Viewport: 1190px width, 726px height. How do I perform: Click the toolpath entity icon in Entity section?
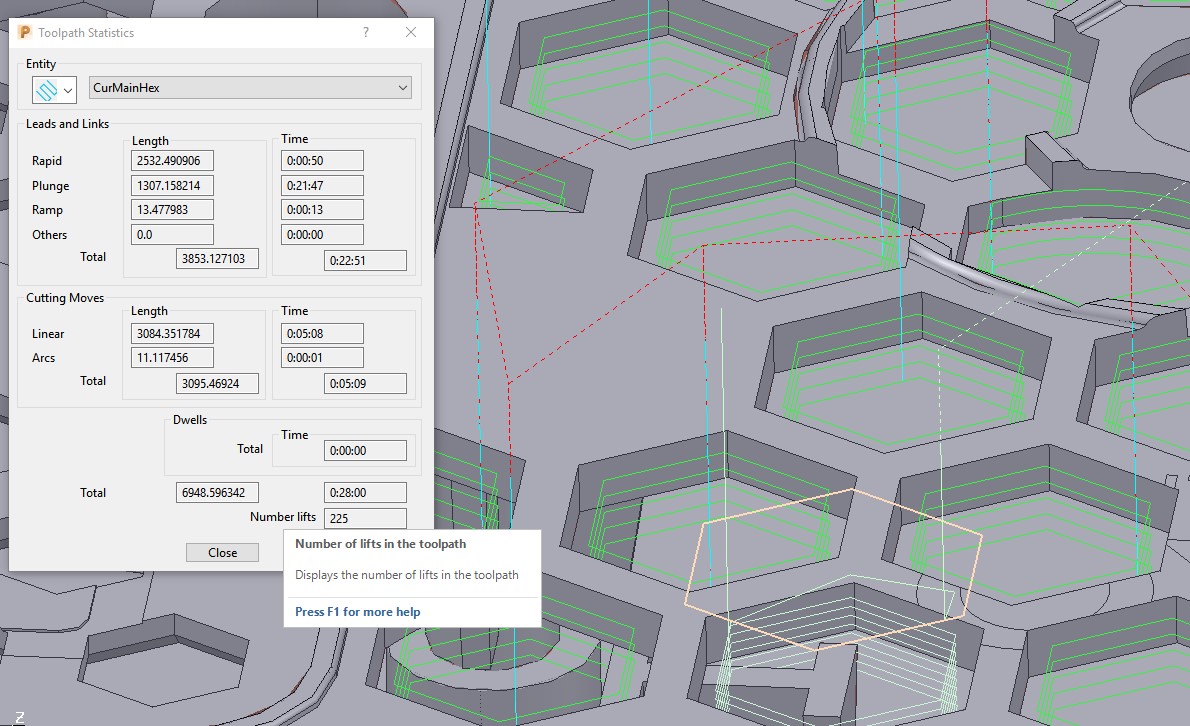click(x=46, y=89)
